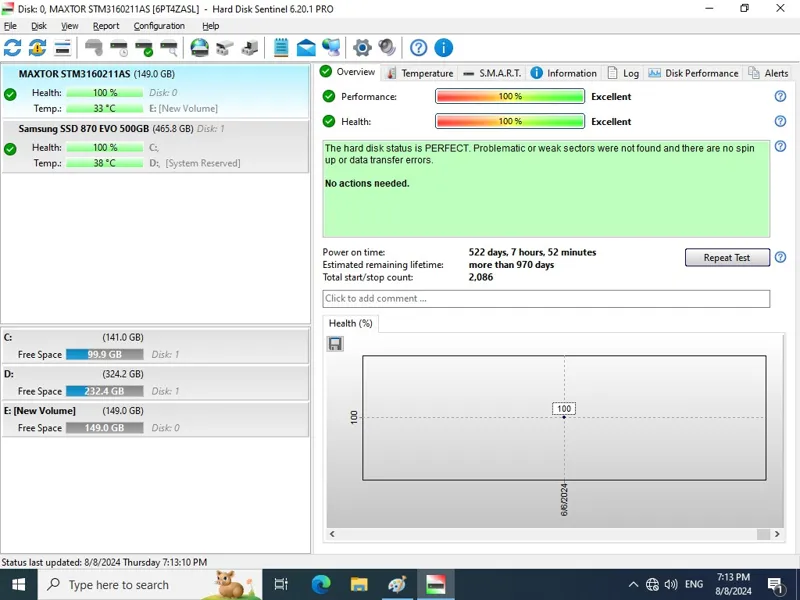Click the disk icon with magnifying glass
This screenshot has height=600, width=800.
pyautogui.click(x=169, y=48)
